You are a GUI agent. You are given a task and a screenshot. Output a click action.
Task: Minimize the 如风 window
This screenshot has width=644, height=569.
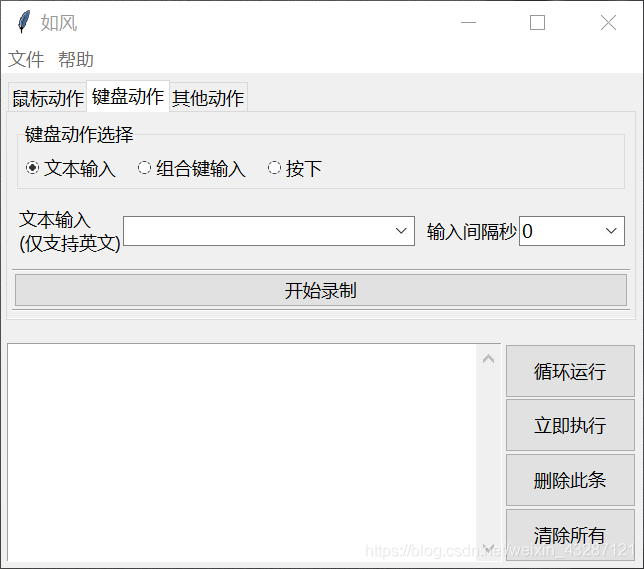[x=468, y=23]
